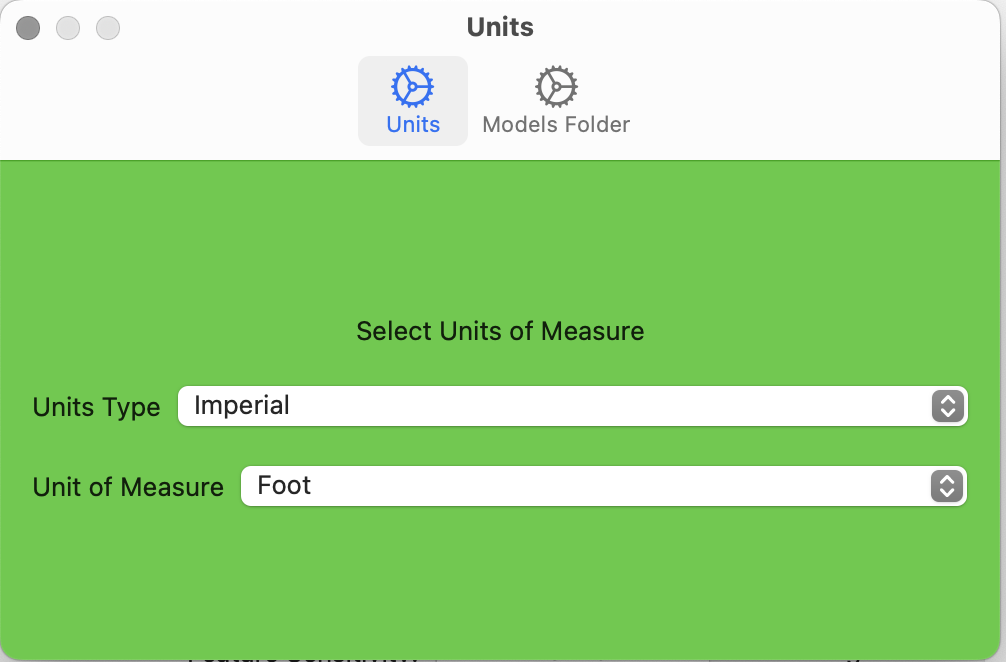Click the disabled minimize window button
This screenshot has width=1006, height=662.
coord(68,28)
